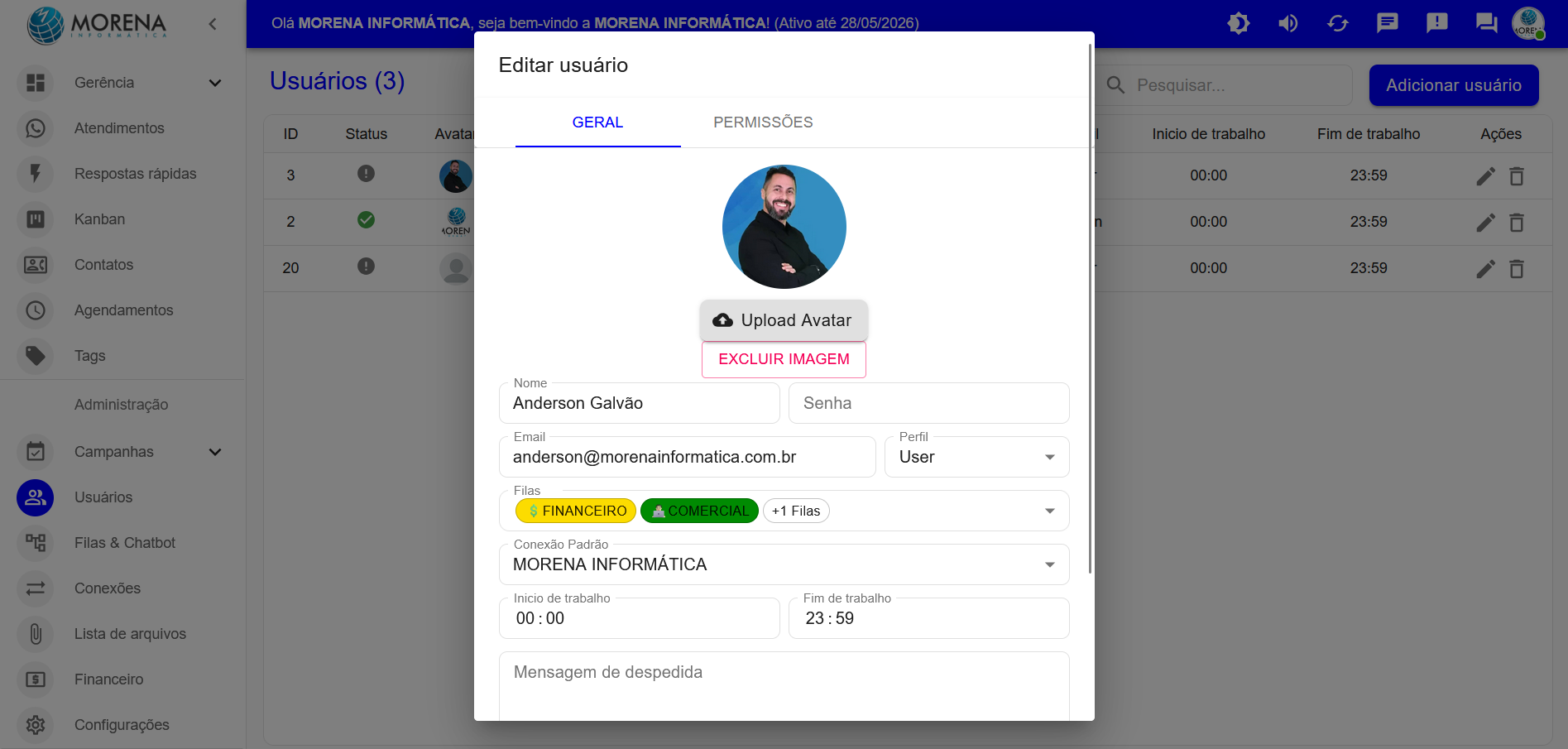Click the EXCLUIR IMAGEM button

pos(784,359)
